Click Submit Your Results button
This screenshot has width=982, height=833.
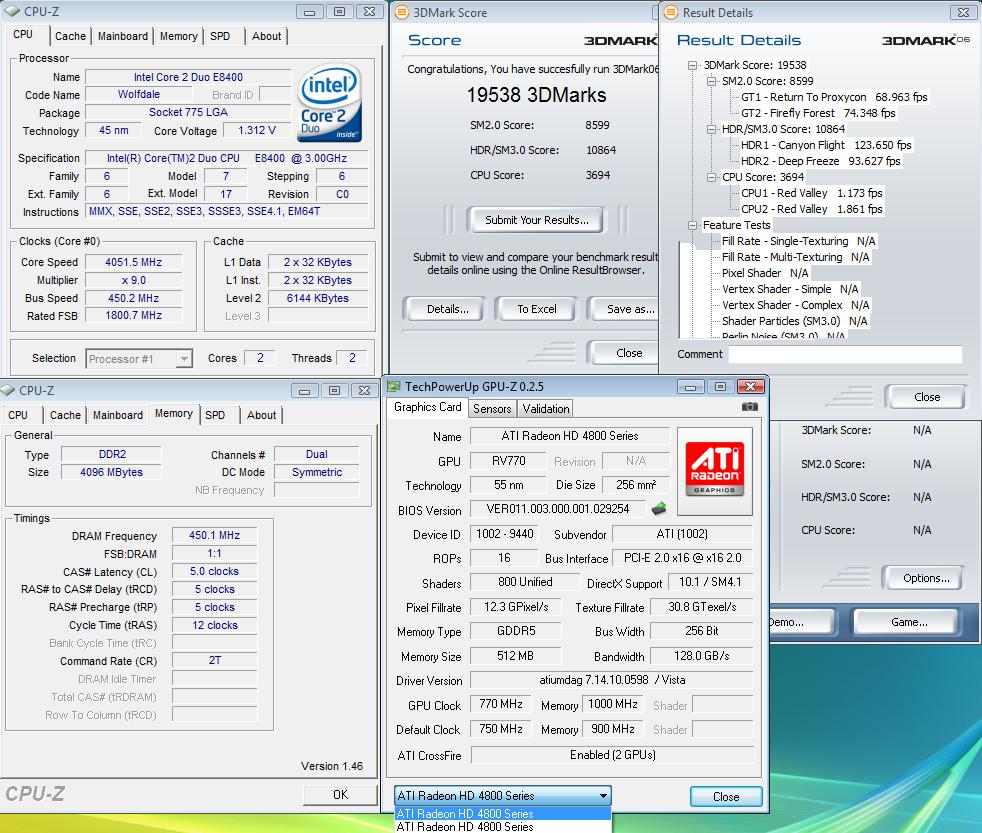pos(537,220)
